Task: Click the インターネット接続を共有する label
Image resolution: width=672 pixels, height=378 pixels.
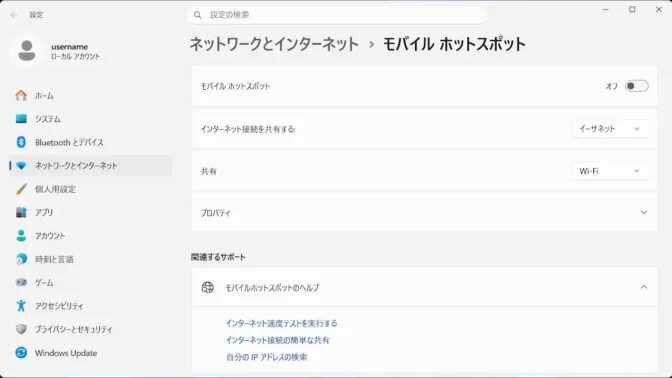Action: point(248,129)
